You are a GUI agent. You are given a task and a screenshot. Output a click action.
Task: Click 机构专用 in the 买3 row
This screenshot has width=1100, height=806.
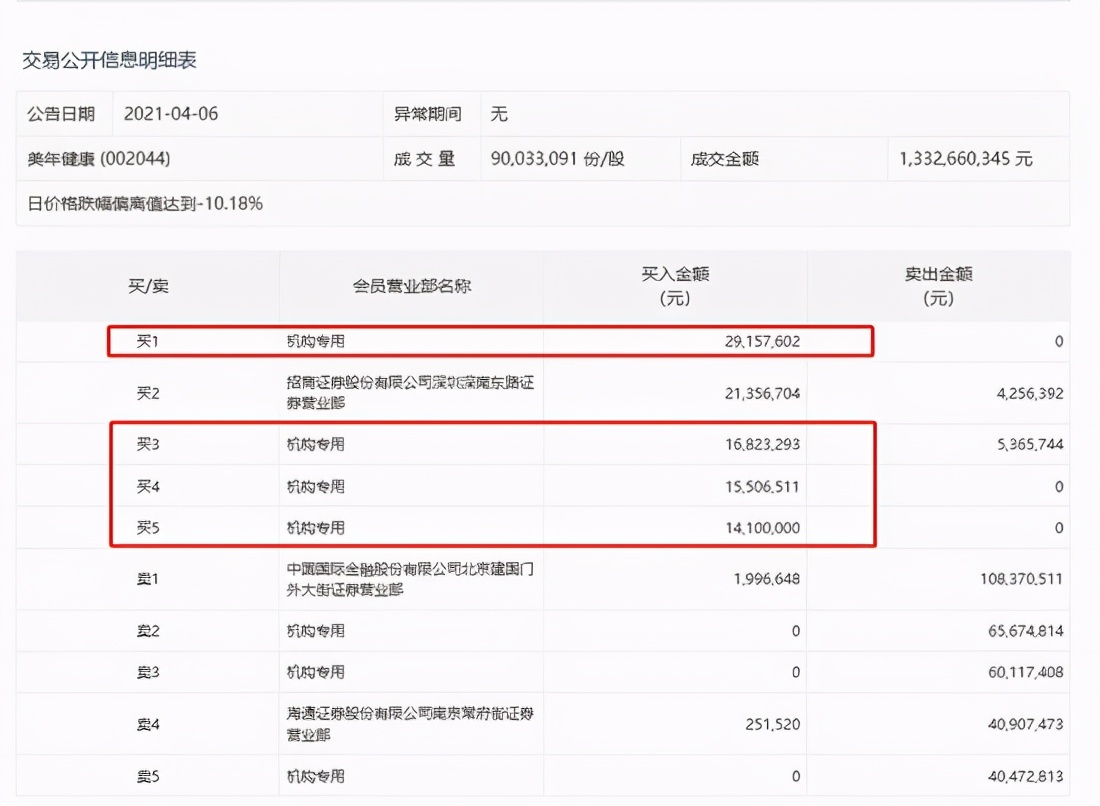315,444
